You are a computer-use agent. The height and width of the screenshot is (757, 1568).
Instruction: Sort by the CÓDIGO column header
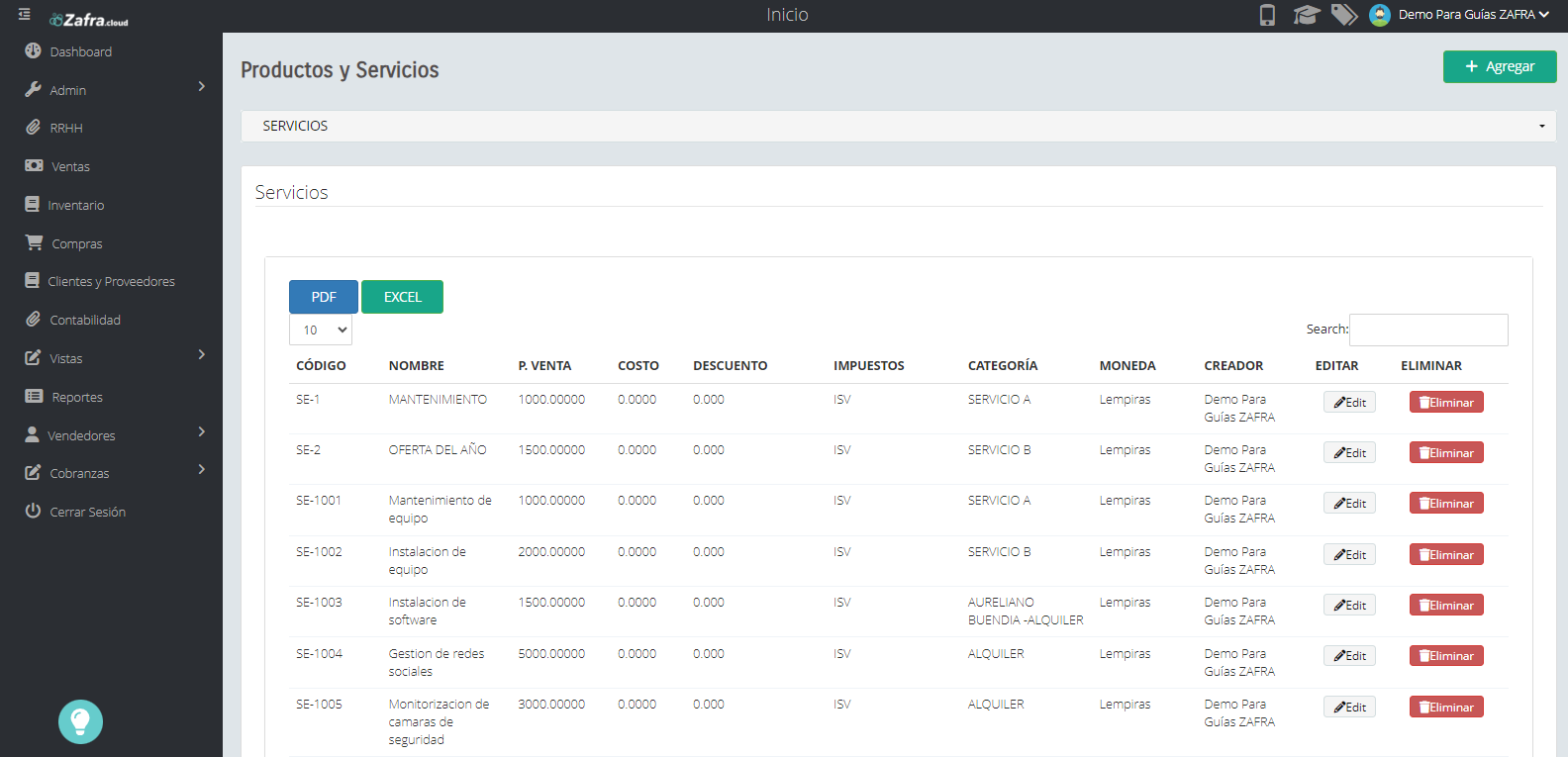321,365
